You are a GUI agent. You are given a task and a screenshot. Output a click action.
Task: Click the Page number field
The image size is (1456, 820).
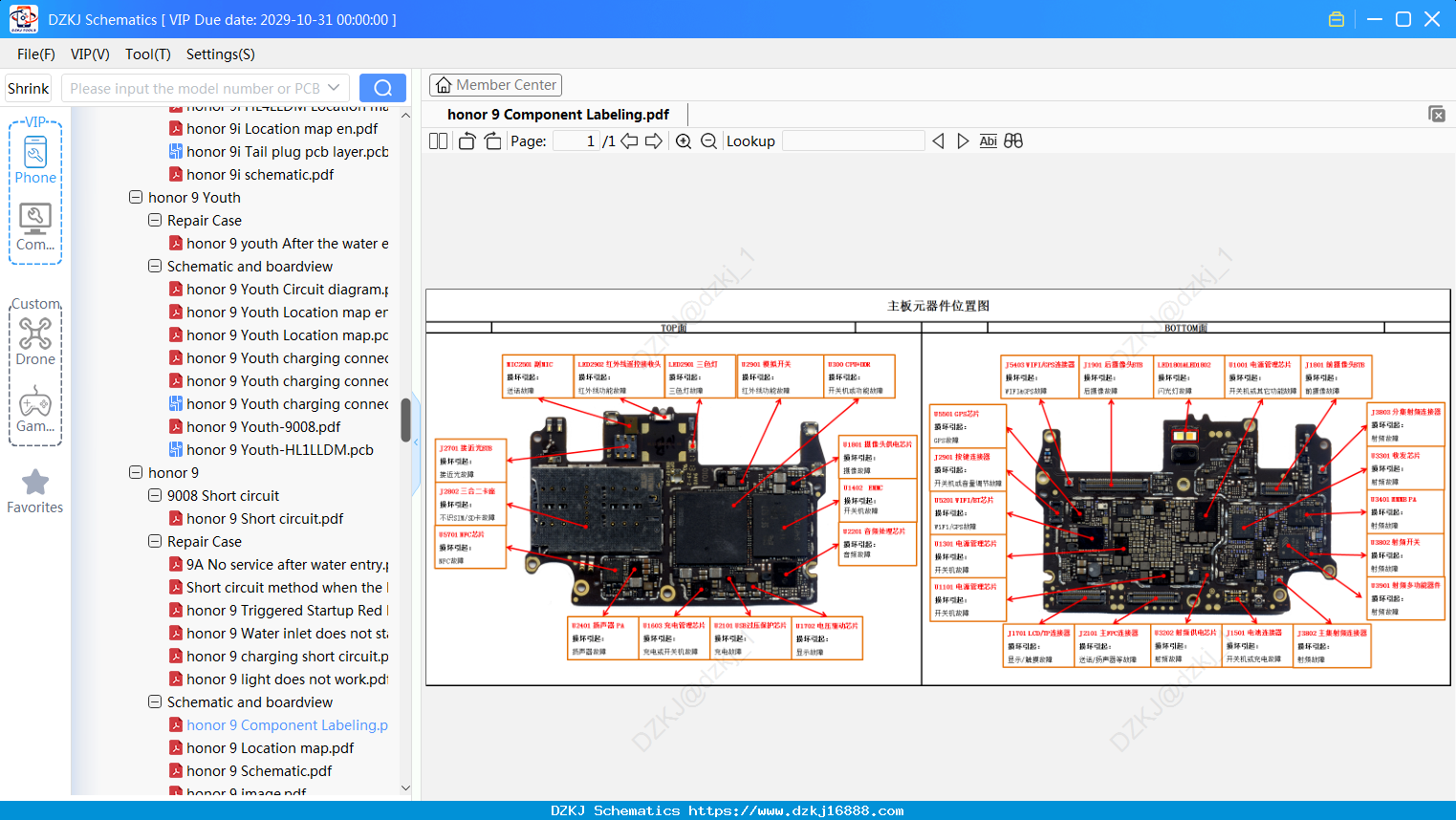pos(576,141)
